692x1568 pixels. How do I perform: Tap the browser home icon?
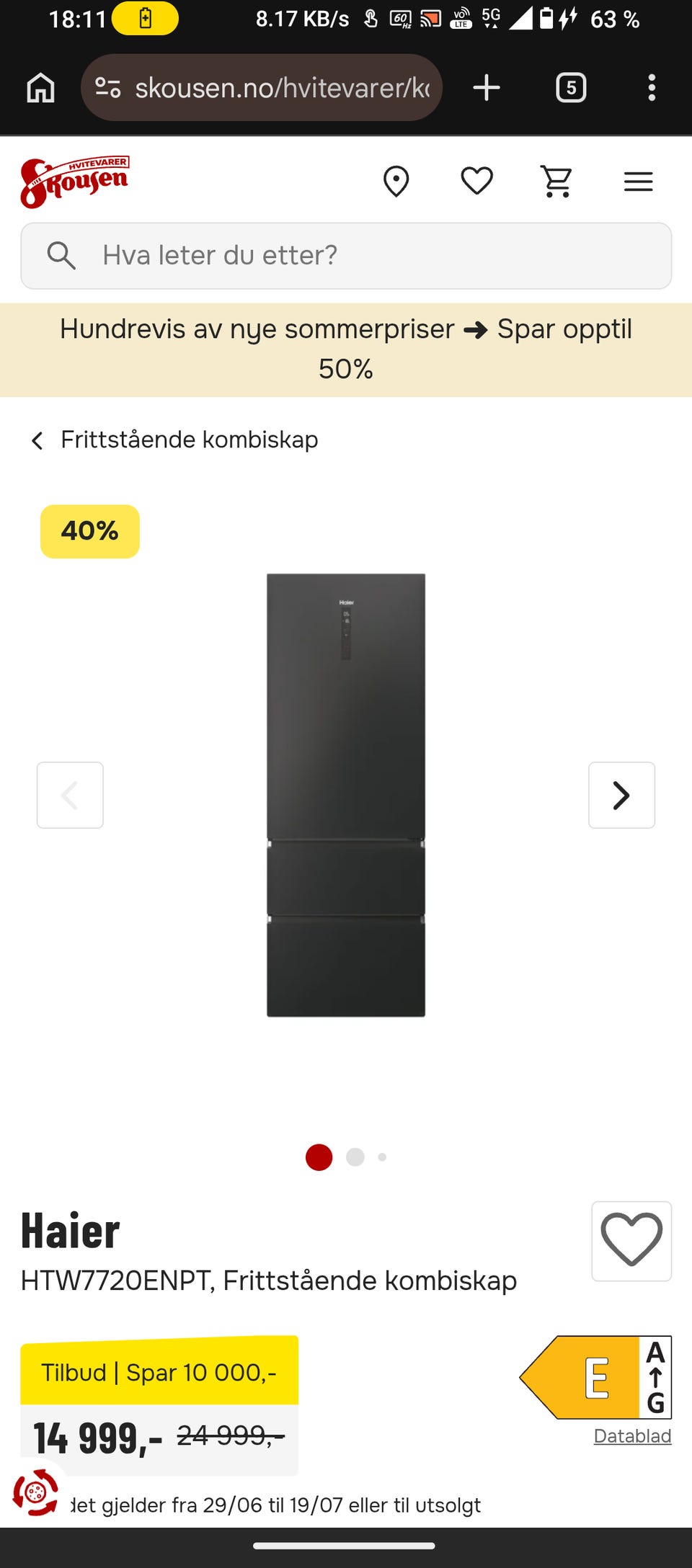pos(40,88)
